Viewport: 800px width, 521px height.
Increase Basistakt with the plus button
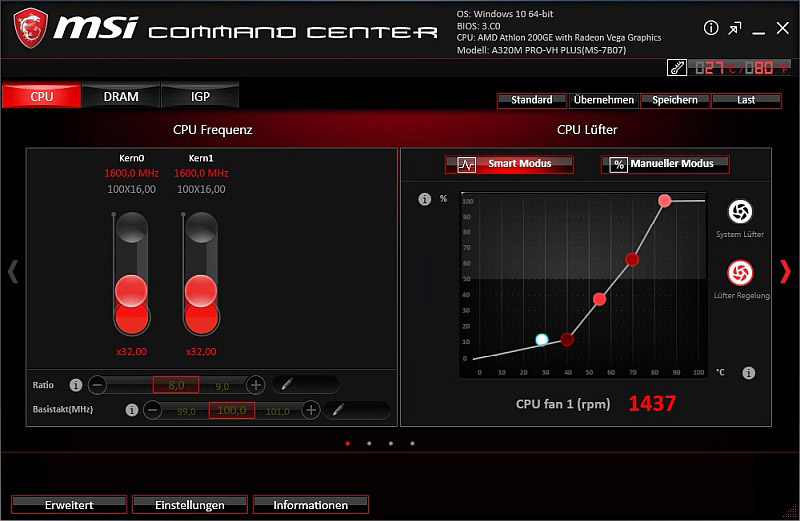click(311, 410)
